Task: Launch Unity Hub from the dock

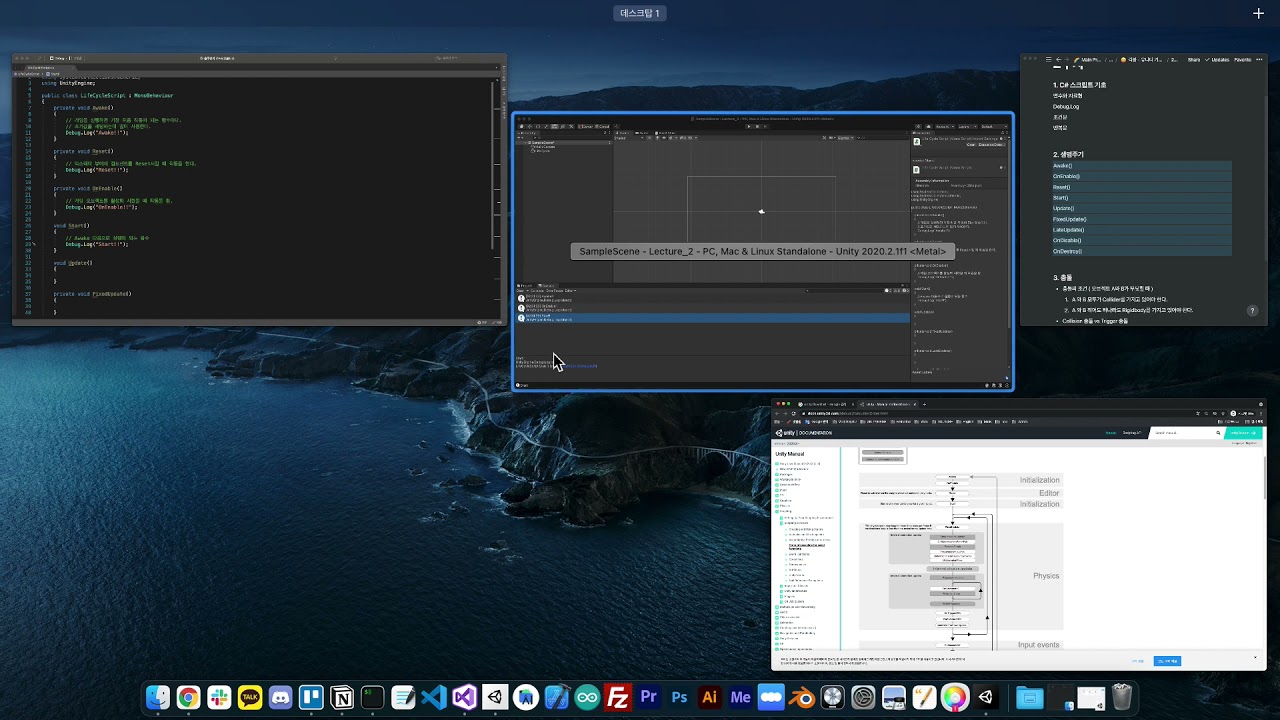Action: pyautogui.click(x=495, y=697)
